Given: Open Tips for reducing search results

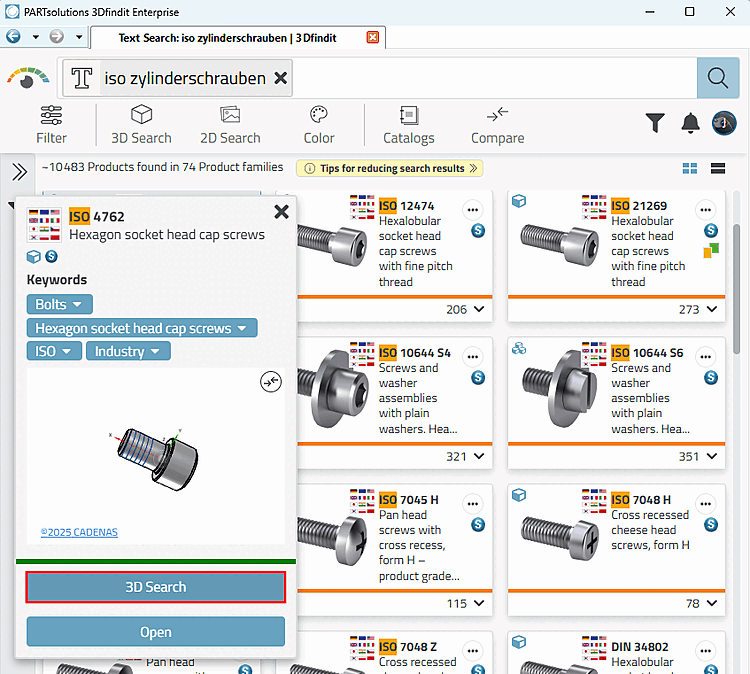Looking at the screenshot, I should point(390,168).
